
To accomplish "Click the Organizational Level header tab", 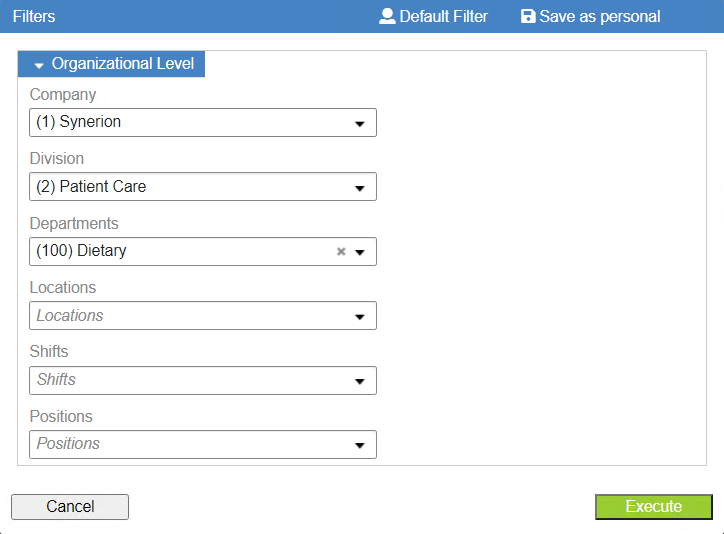I will coord(111,64).
